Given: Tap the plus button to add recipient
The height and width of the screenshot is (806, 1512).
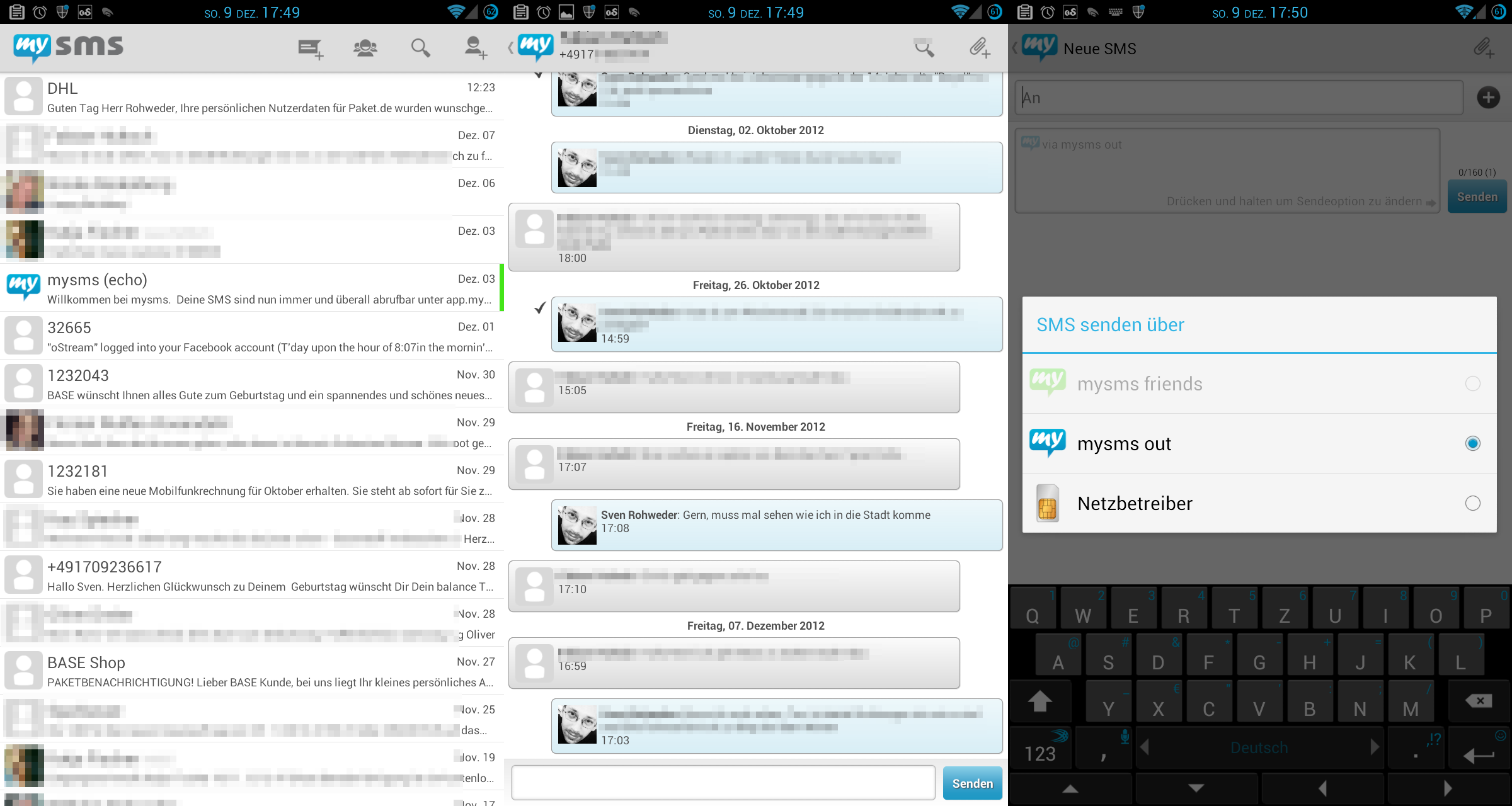Looking at the screenshot, I should tap(1488, 98).
